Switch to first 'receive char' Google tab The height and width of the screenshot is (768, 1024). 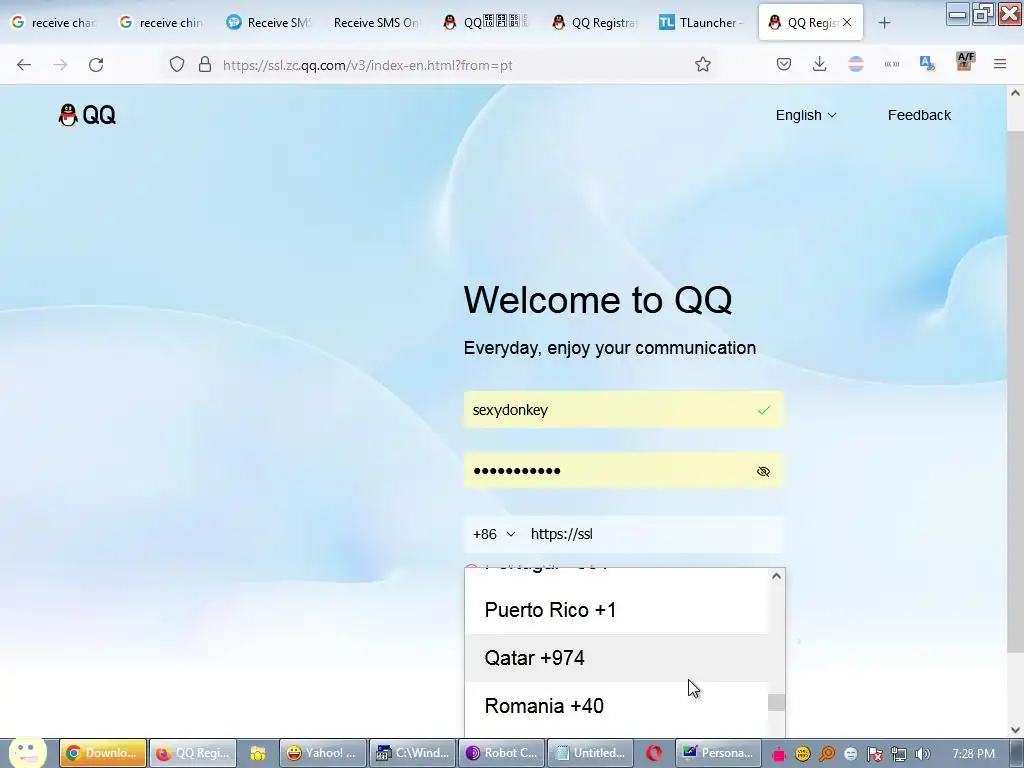pyautogui.click(x=54, y=23)
